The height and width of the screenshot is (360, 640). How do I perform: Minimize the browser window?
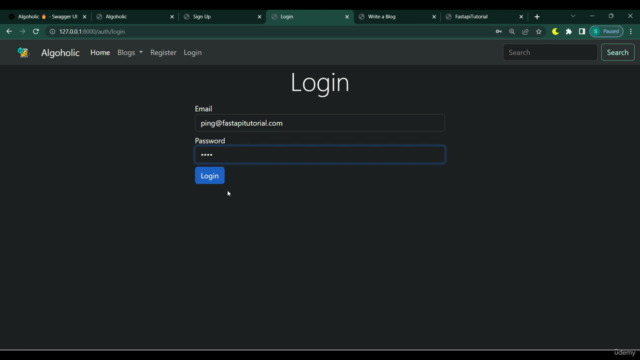click(x=592, y=16)
